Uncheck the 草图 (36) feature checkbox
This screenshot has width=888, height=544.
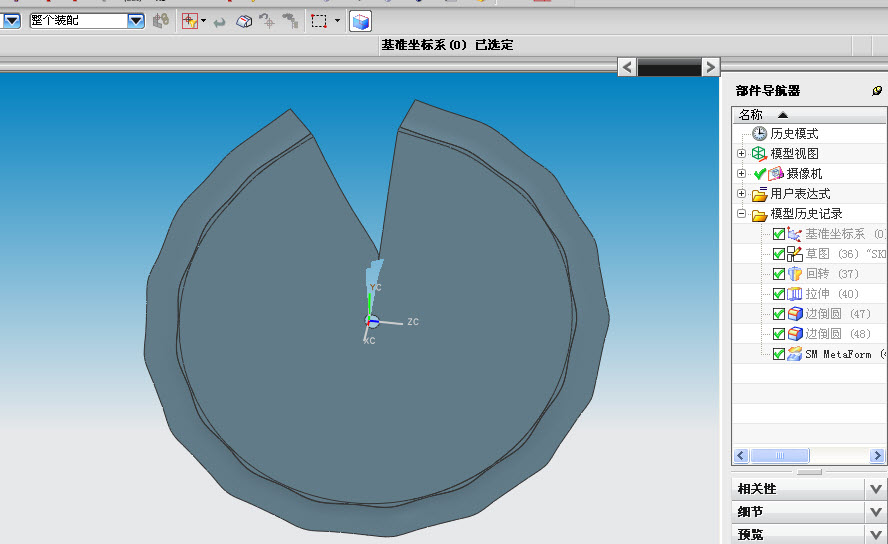pos(779,254)
